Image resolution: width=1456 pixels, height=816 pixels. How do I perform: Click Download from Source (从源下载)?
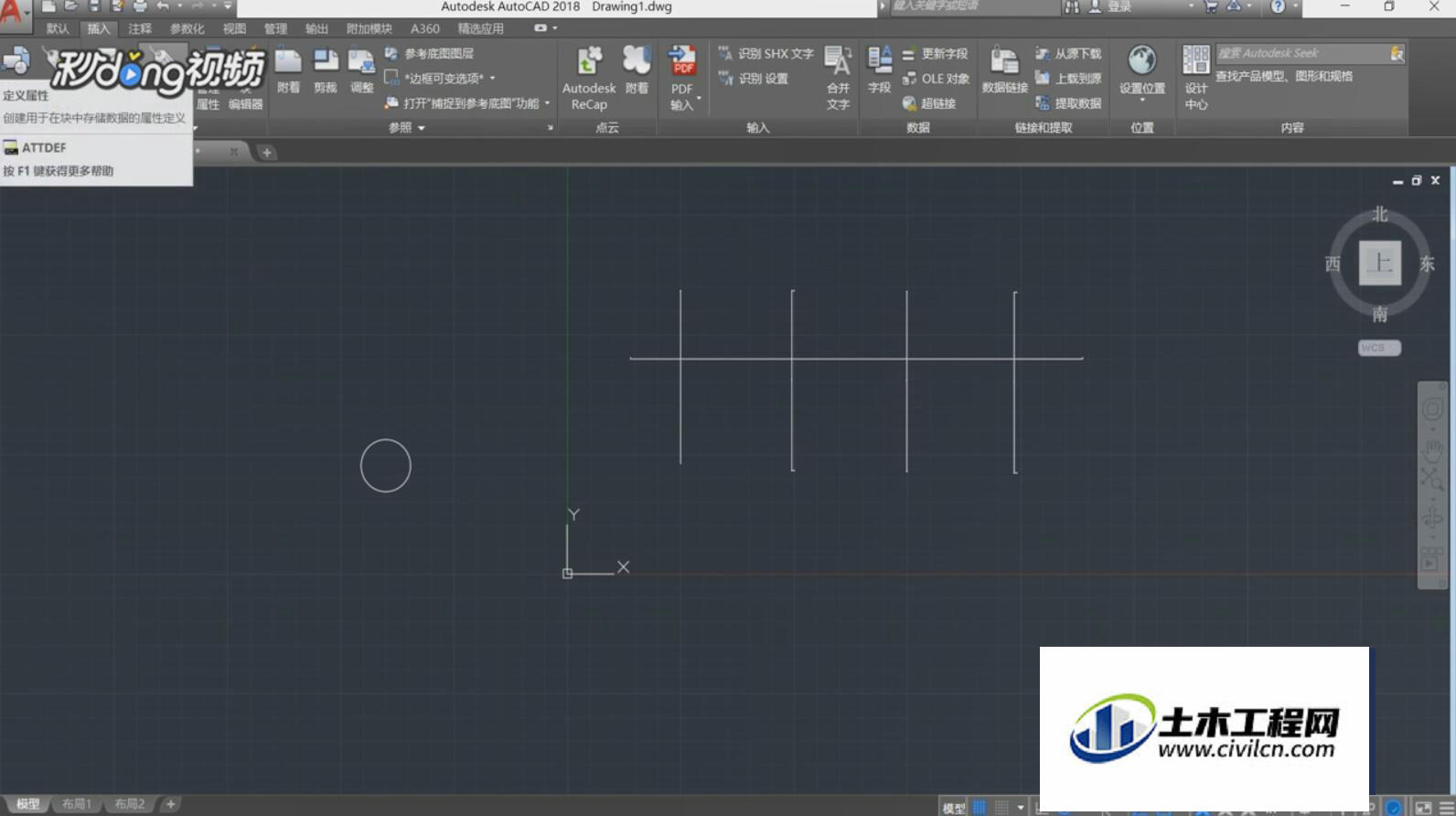[x=1068, y=54]
